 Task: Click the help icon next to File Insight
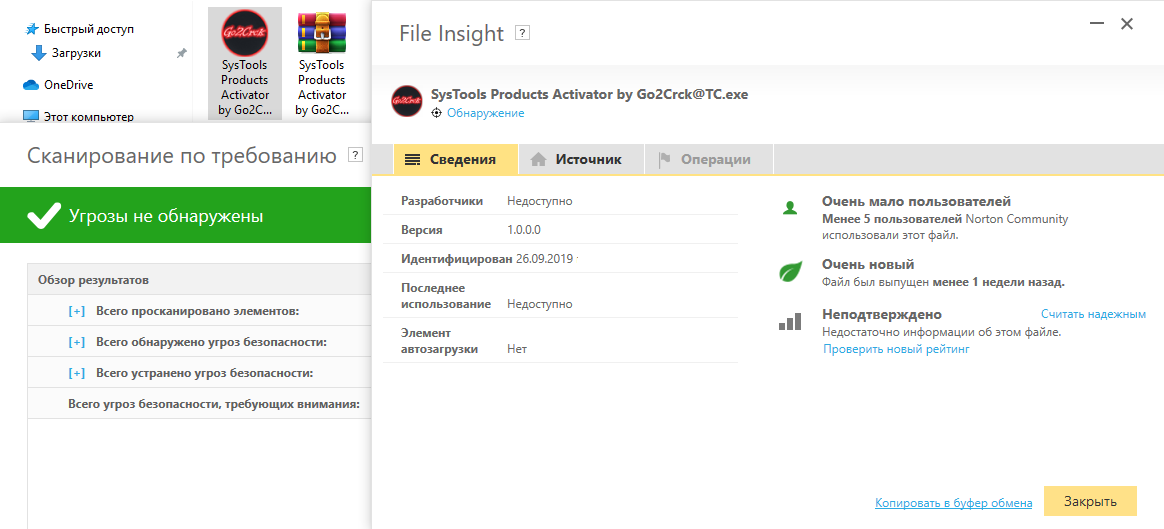click(522, 33)
